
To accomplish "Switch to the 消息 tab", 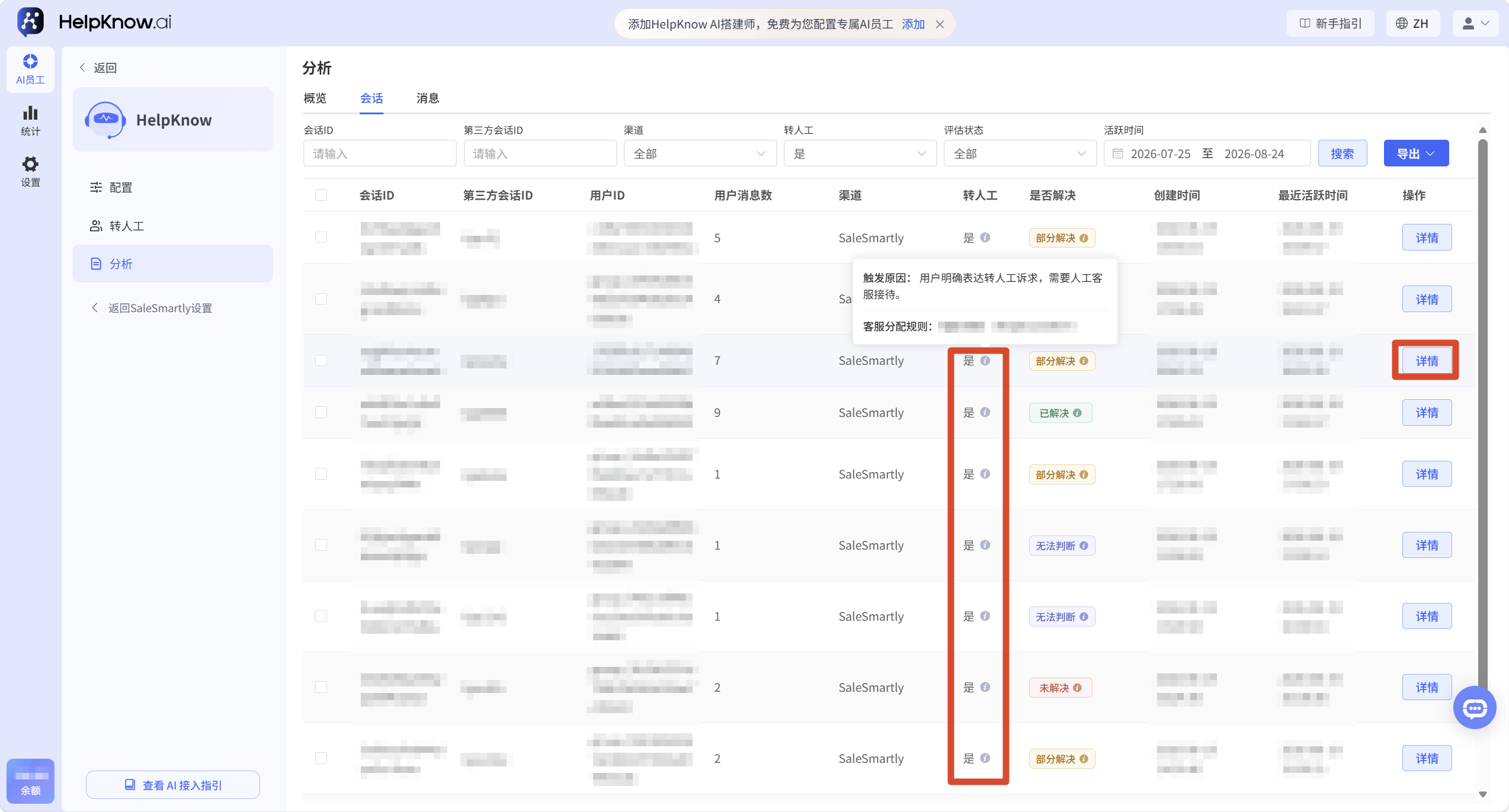I will coord(427,98).
